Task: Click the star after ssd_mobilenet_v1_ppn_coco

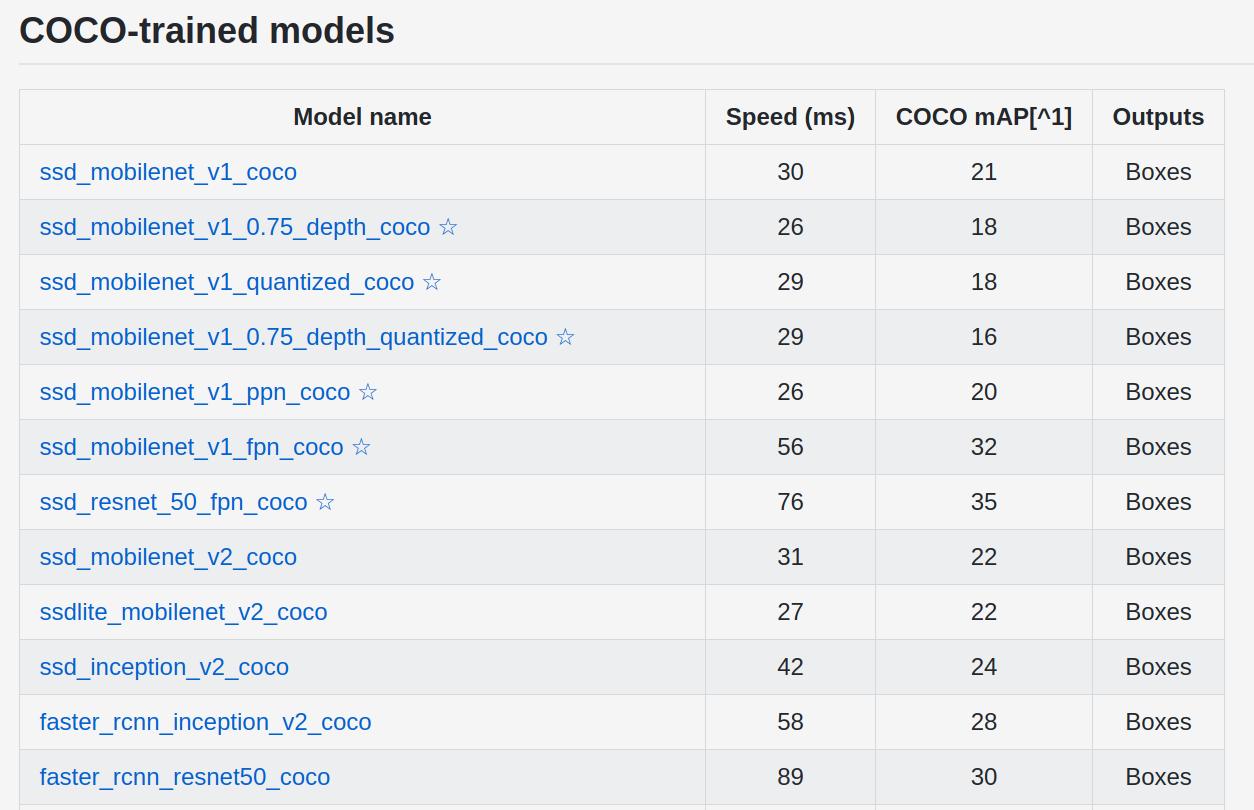Action: click(x=368, y=392)
